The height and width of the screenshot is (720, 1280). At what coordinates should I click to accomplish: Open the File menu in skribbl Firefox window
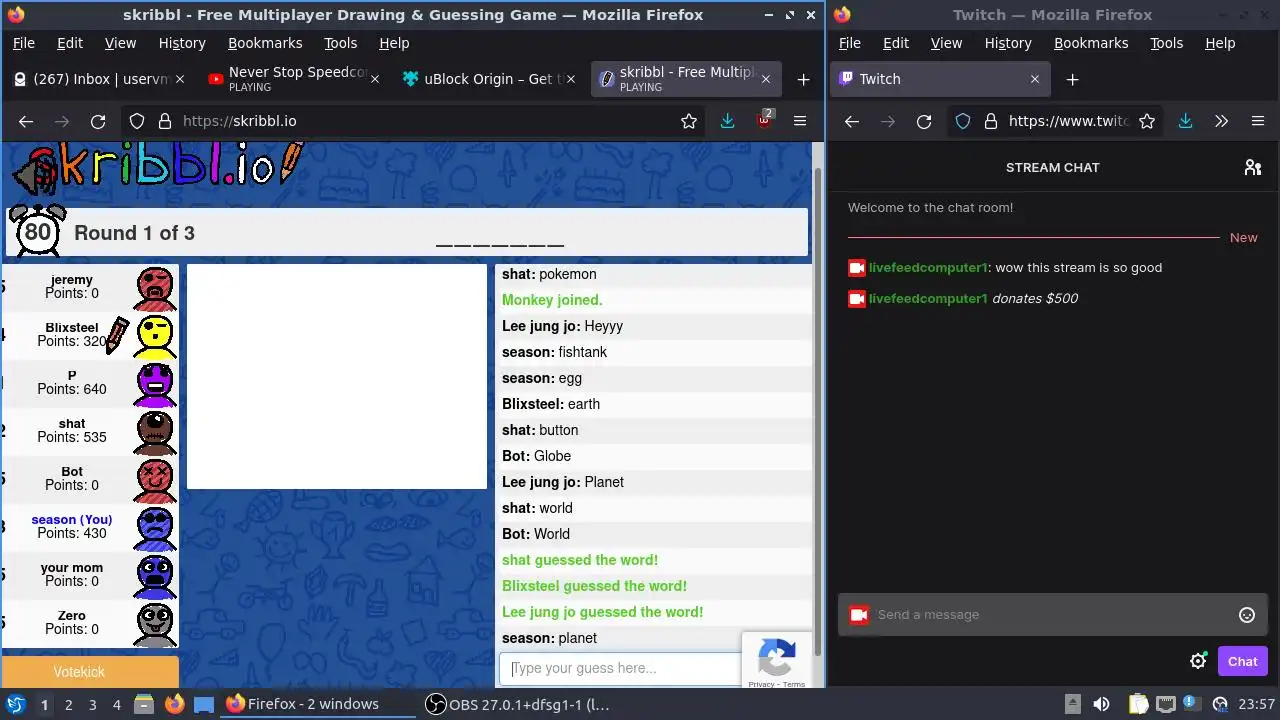[x=23, y=43]
